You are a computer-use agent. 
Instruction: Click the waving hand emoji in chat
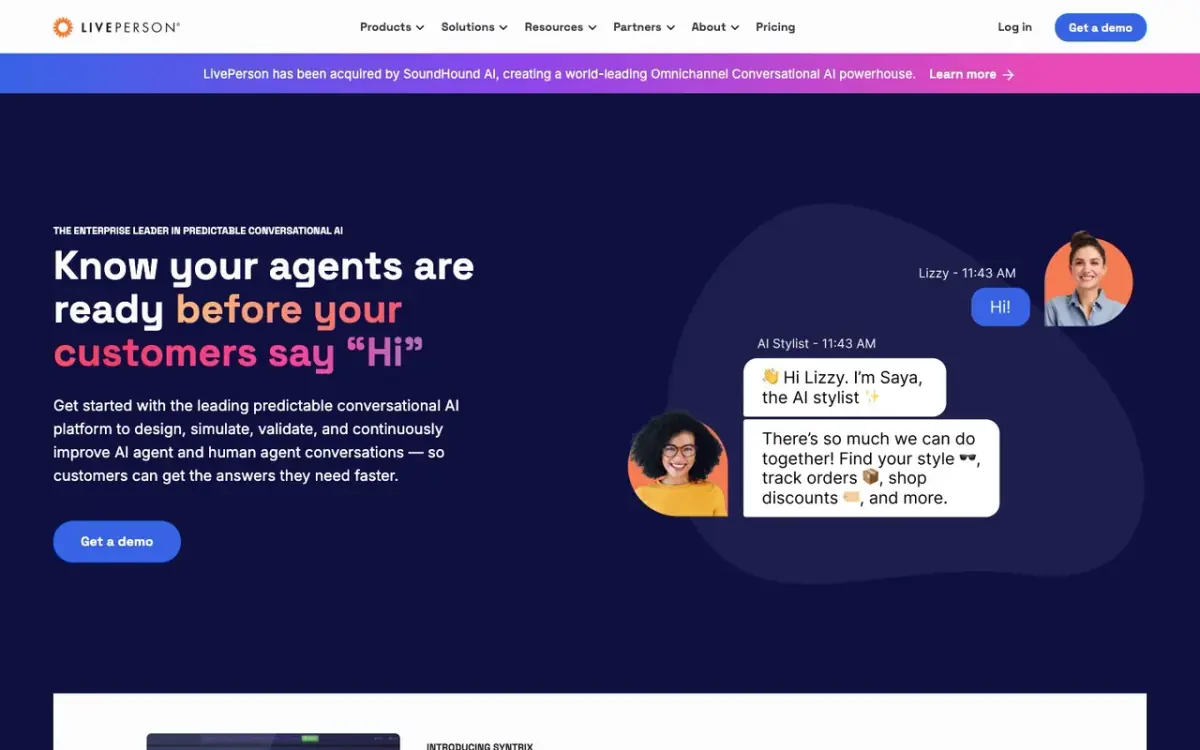[770, 377]
